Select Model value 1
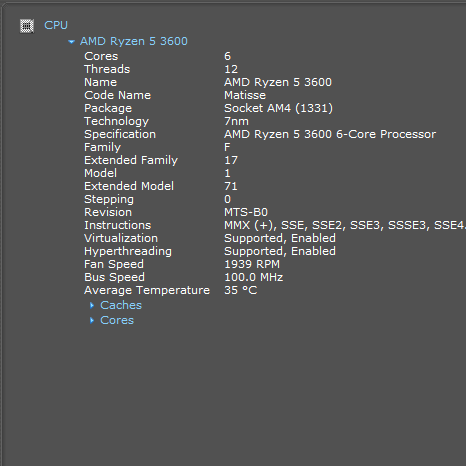 click(227, 173)
